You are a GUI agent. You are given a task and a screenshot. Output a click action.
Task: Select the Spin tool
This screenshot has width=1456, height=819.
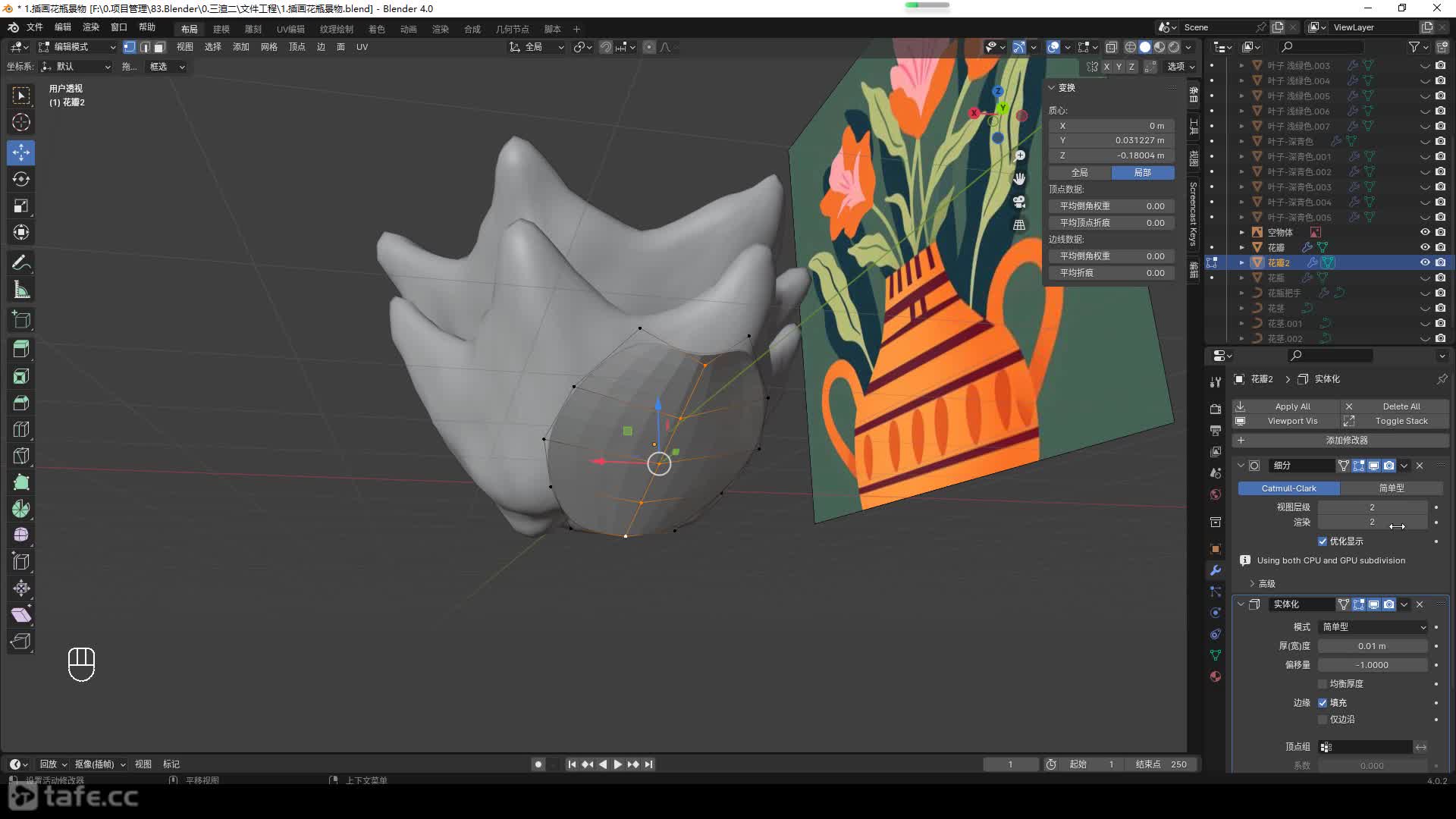[x=21, y=509]
